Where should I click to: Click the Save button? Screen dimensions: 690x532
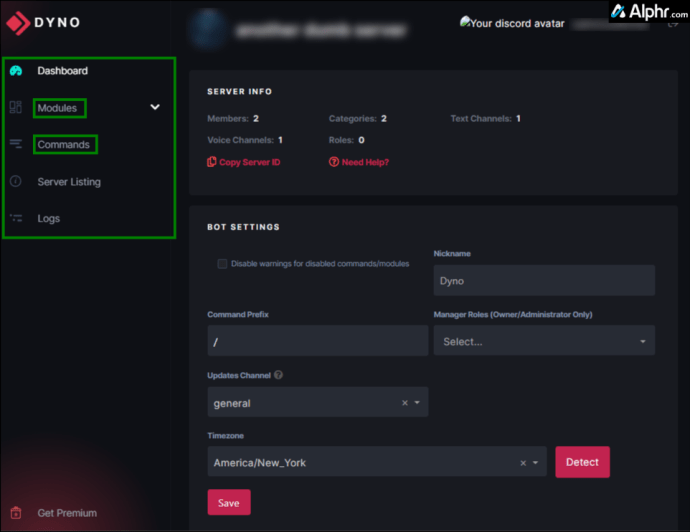229,503
